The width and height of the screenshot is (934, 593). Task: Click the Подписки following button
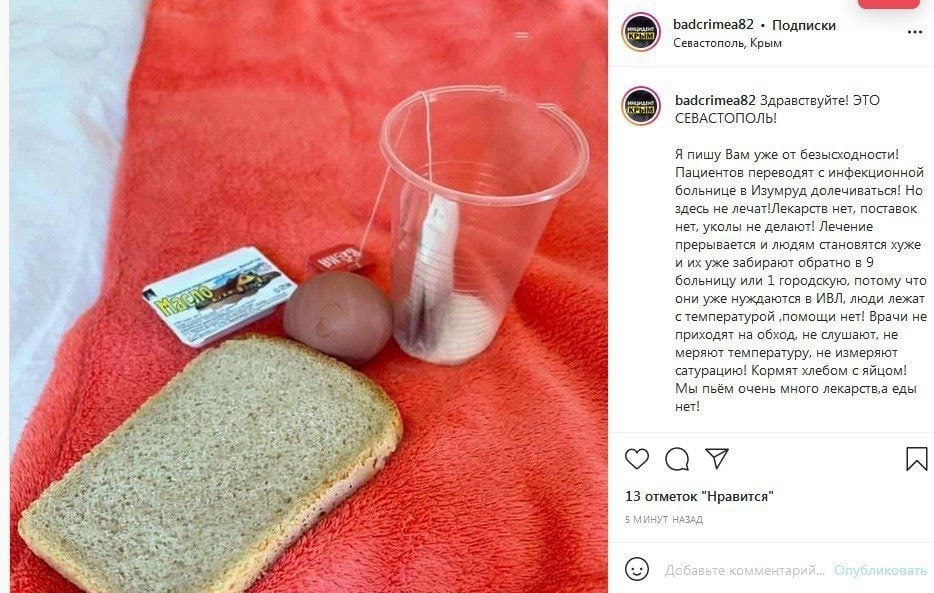tap(804, 25)
